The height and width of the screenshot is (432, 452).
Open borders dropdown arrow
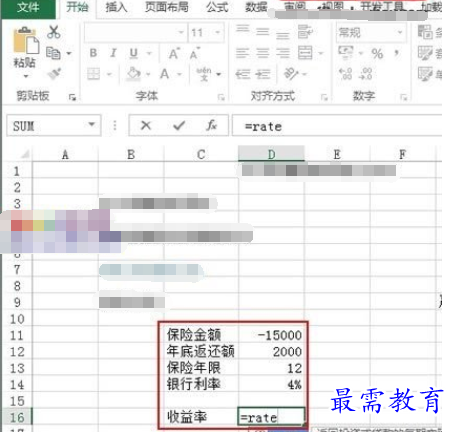(x=109, y=74)
